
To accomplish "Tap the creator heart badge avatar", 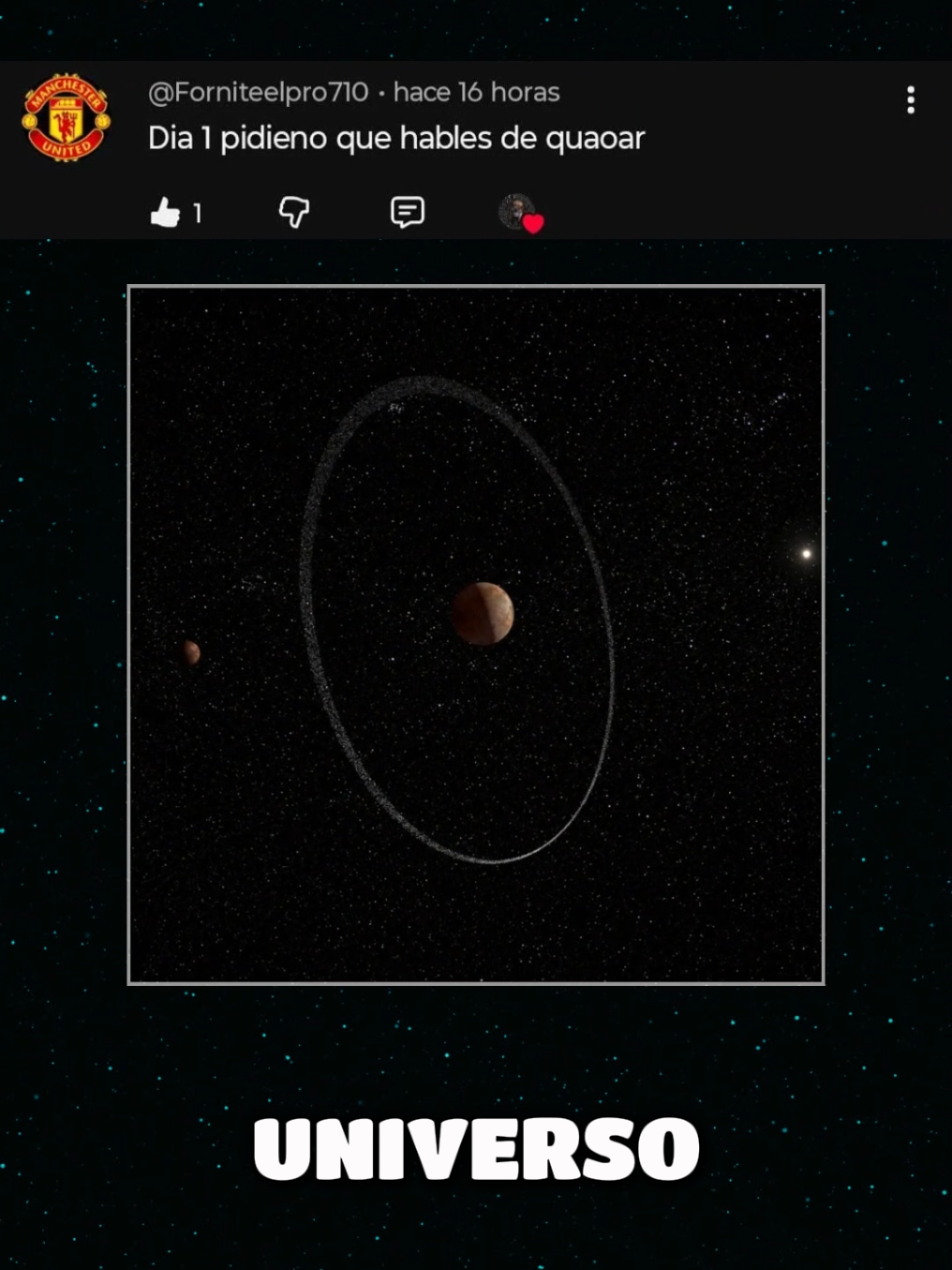I will click(520, 213).
